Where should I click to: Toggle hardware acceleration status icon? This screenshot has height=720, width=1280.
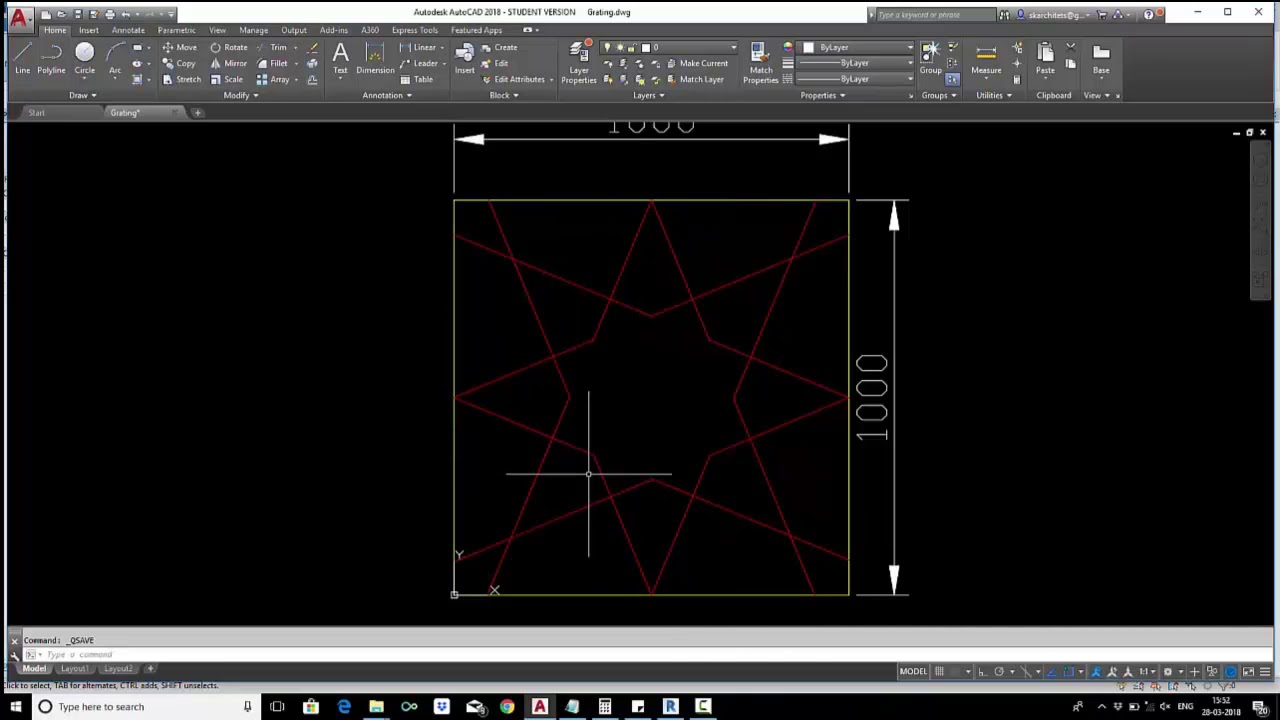[x=1231, y=671]
